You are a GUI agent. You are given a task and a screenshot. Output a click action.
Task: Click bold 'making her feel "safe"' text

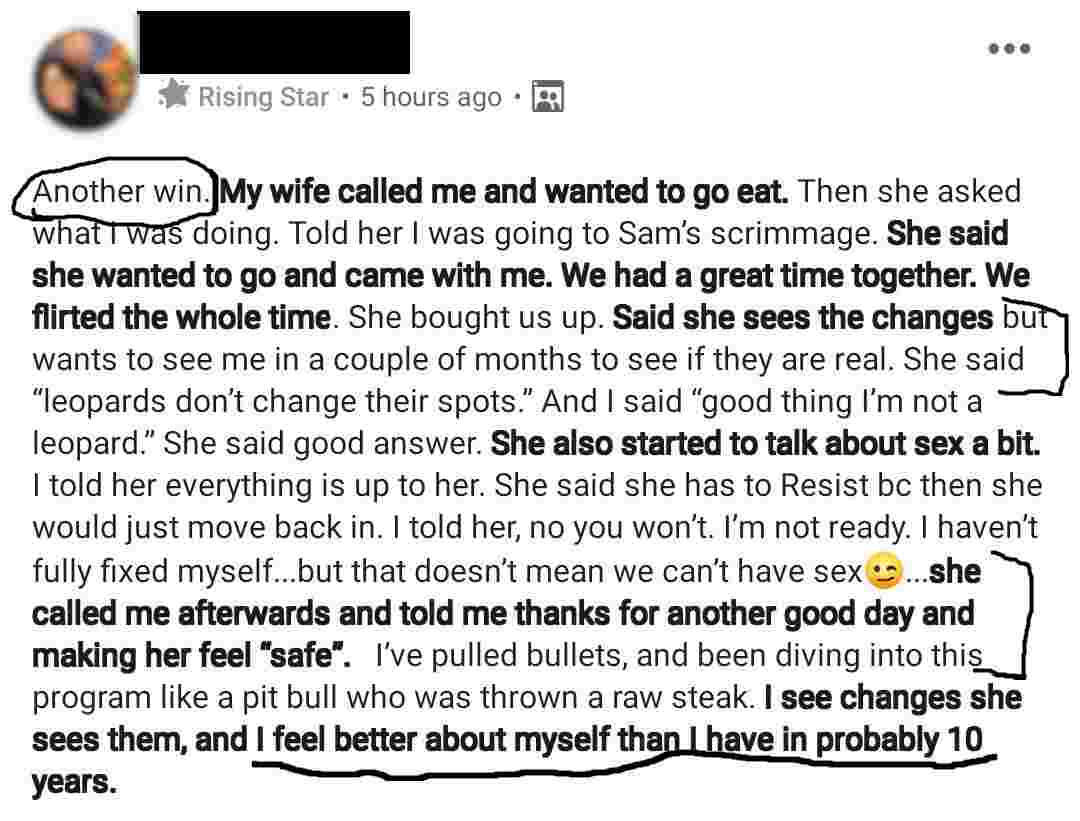[191, 656]
